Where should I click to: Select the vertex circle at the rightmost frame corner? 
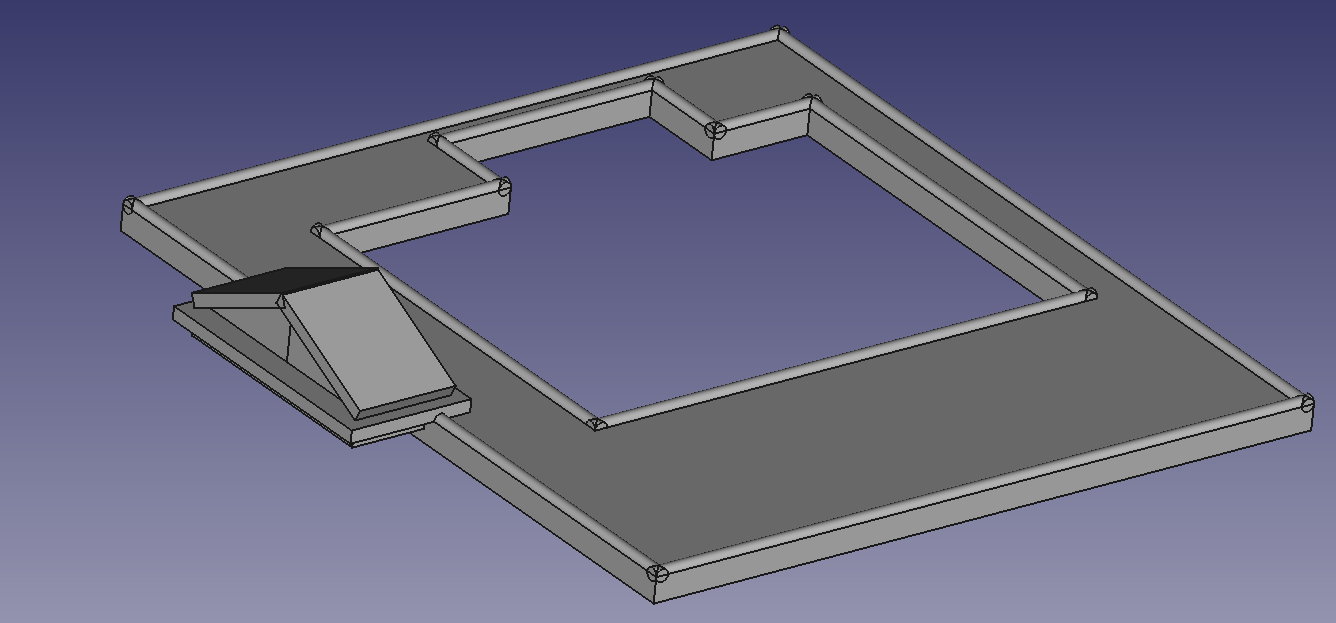tap(1308, 404)
